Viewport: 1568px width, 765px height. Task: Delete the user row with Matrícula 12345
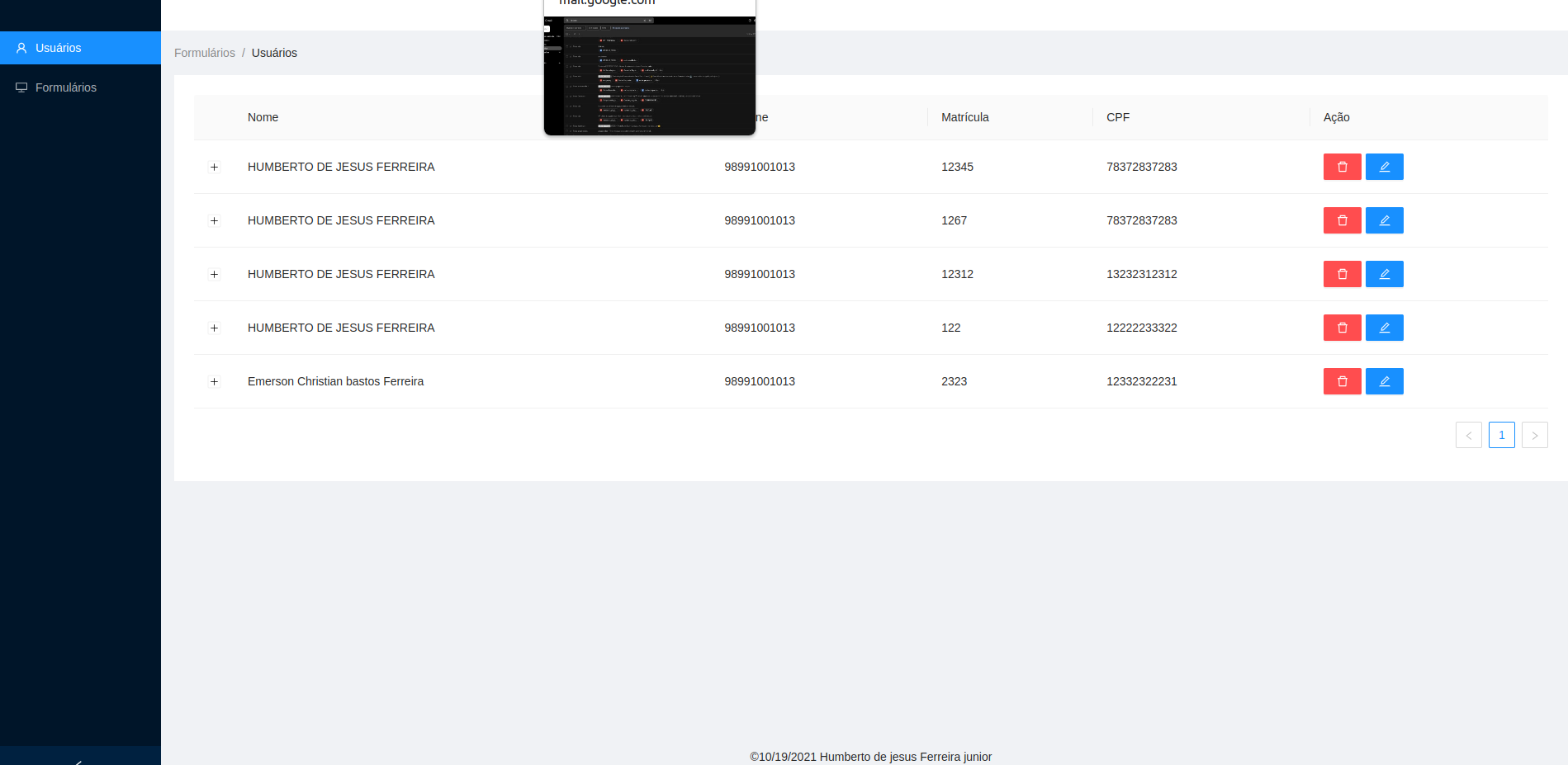[x=1342, y=167]
